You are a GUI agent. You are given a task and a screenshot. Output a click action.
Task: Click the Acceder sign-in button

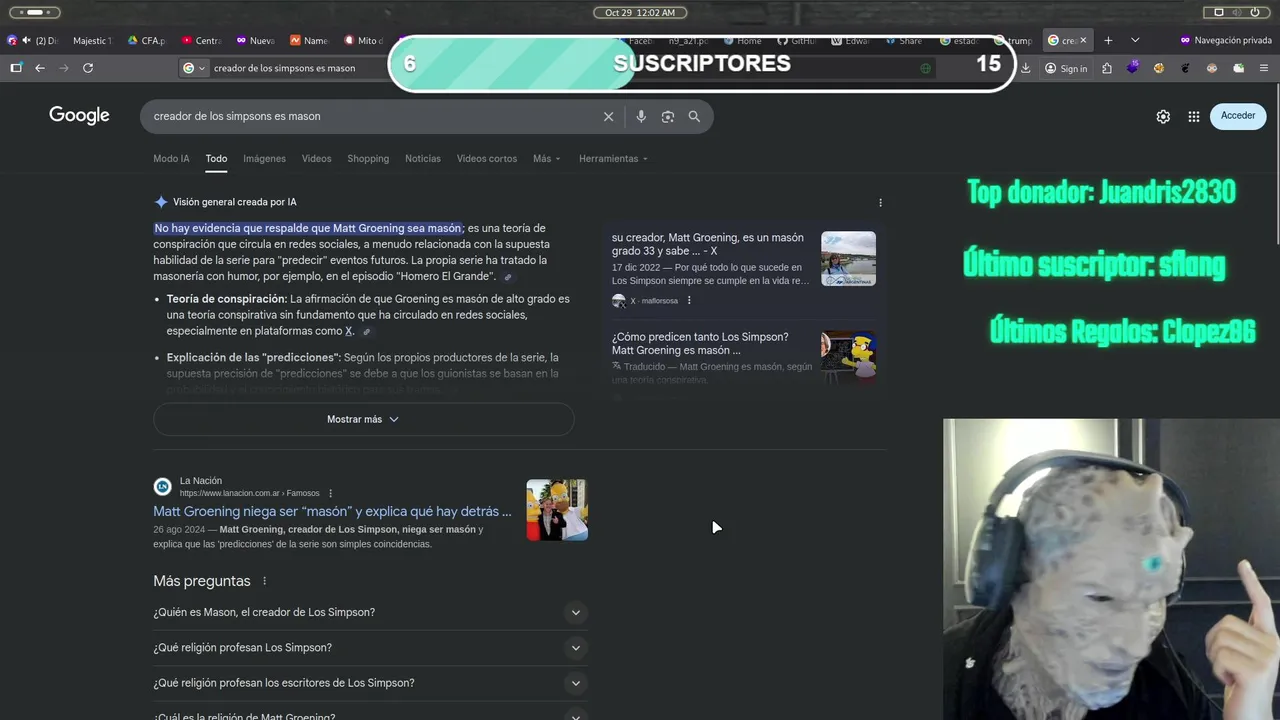(x=1238, y=116)
